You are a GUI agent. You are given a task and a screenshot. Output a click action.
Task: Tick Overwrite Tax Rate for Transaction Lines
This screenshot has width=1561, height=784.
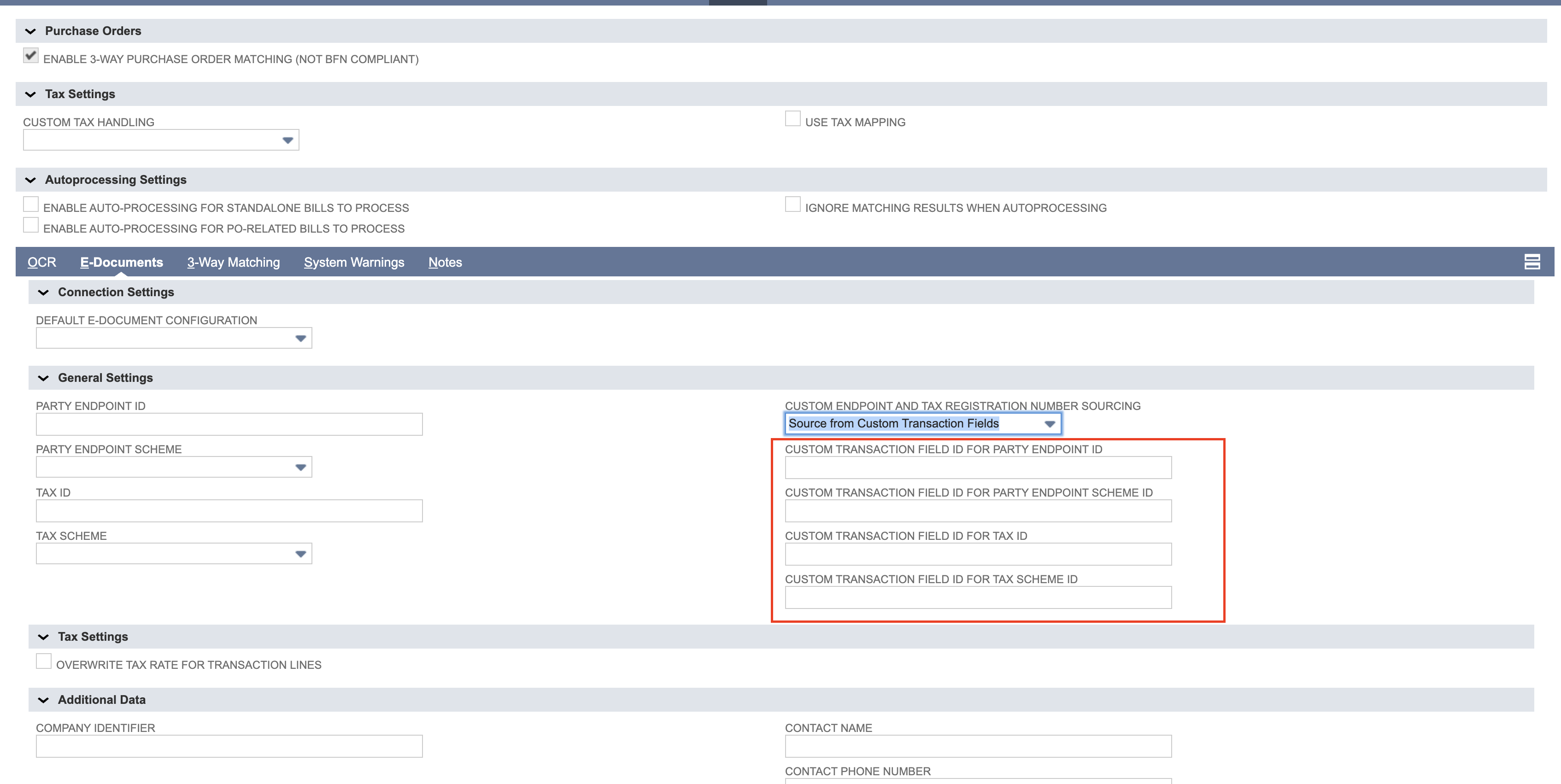(x=44, y=661)
